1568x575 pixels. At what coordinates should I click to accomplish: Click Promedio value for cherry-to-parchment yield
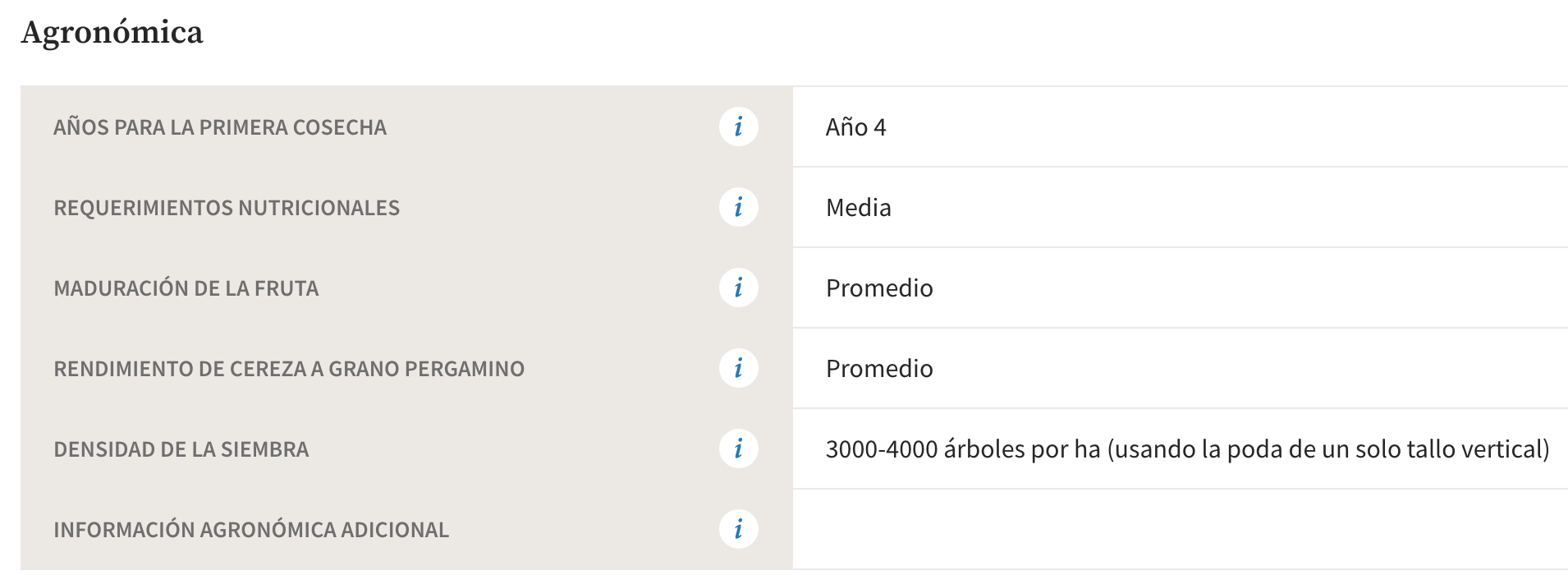pos(879,369)
